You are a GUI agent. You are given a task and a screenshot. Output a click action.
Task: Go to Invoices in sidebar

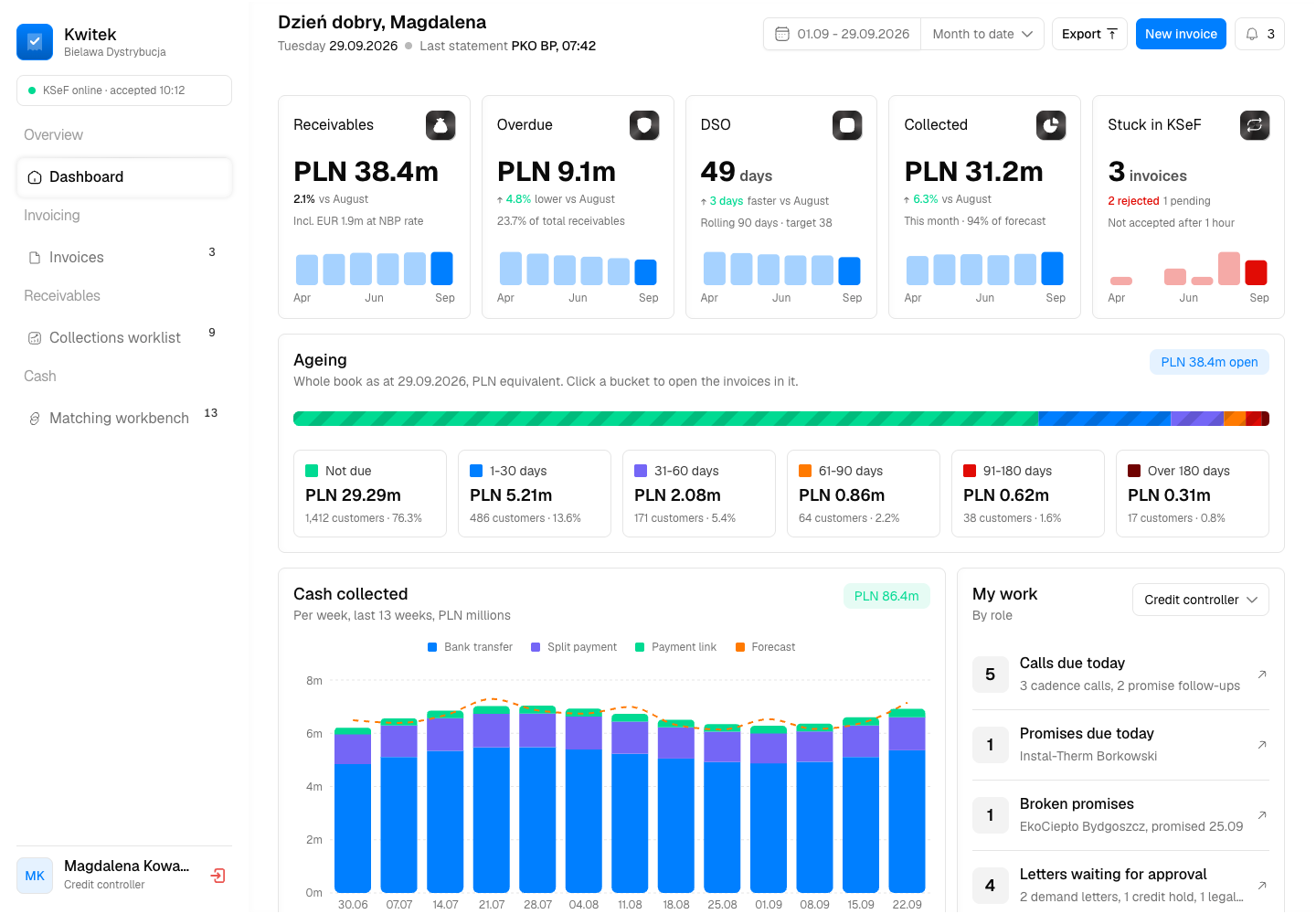[x=124, y=258]
